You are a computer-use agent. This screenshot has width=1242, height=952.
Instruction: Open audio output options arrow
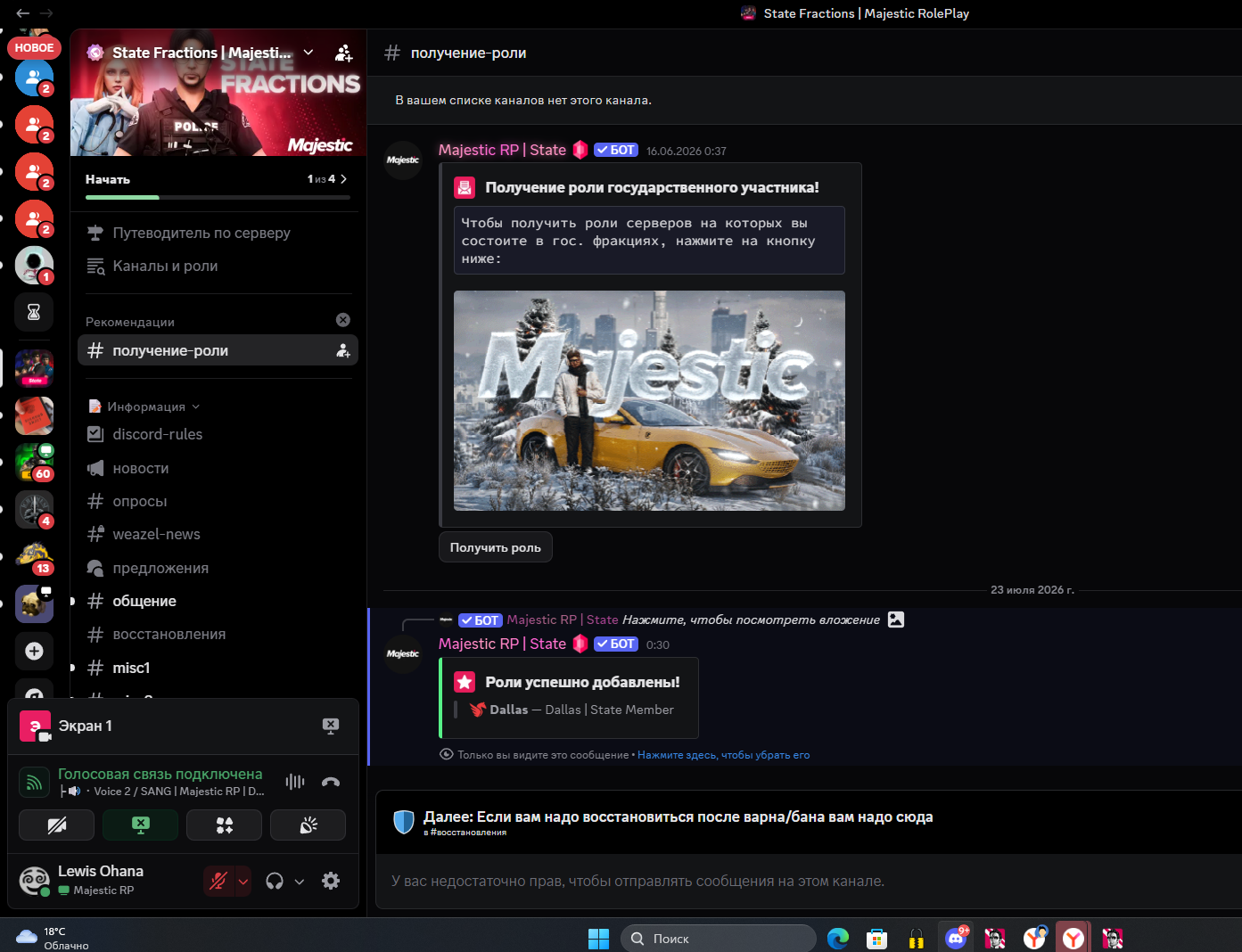coord(300,881)
